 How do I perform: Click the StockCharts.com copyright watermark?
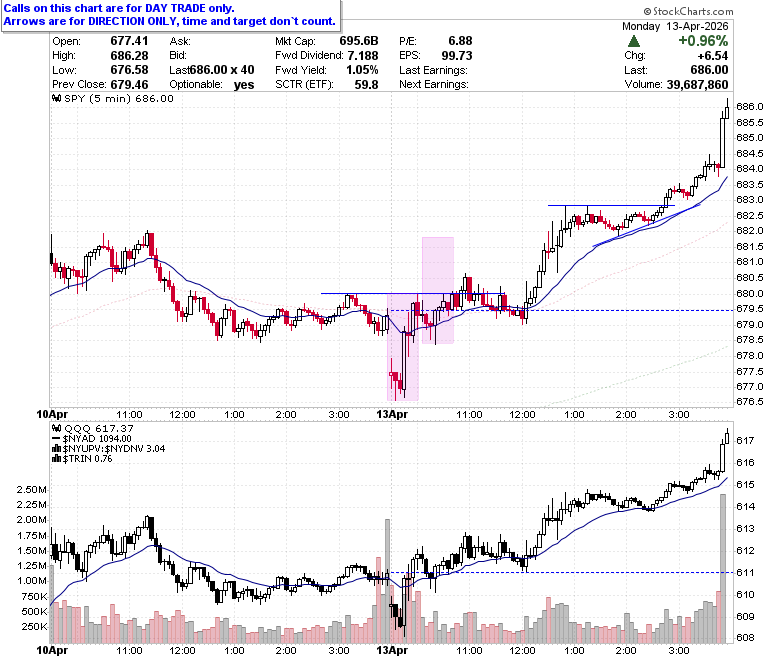coord(688,11)
